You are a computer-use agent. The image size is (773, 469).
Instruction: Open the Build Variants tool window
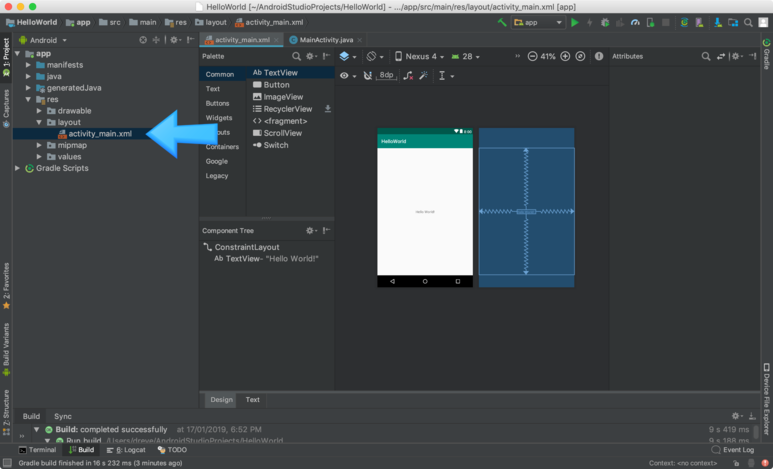pos(6,349)
